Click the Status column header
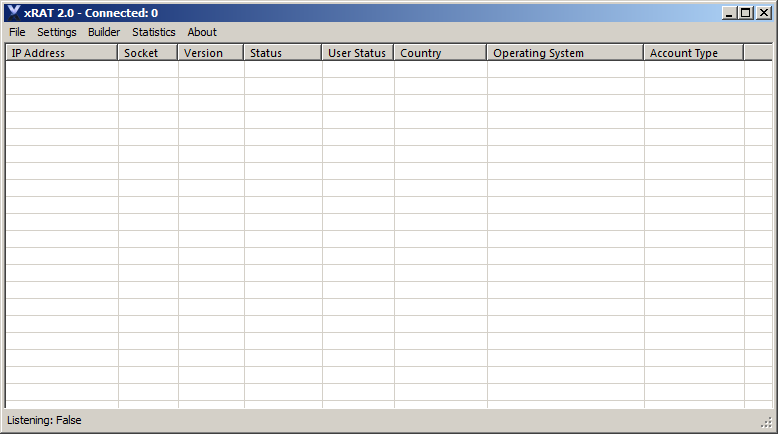778x434 pixels. point(283,53)
